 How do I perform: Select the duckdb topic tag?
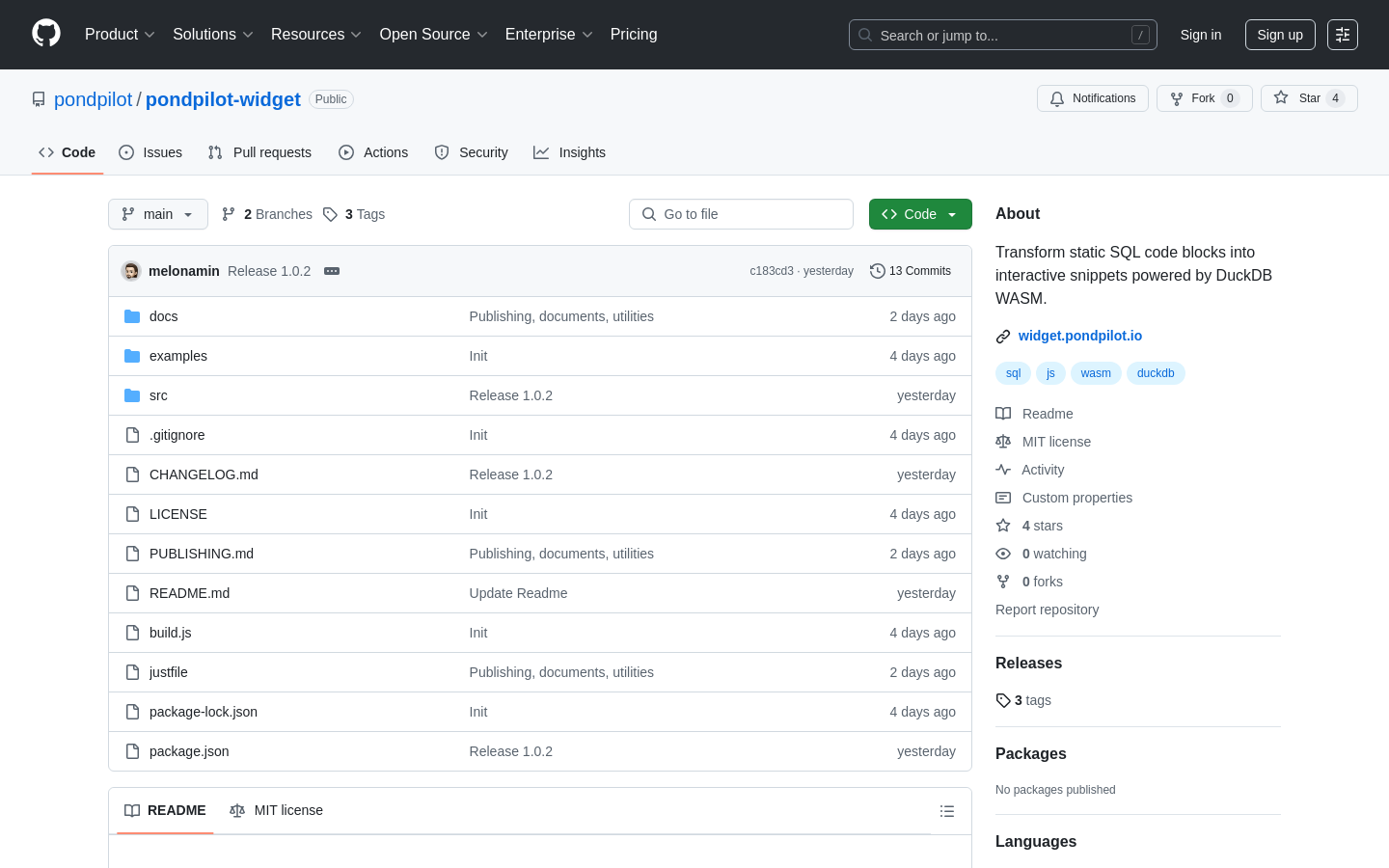click(x=1156, y=373)
